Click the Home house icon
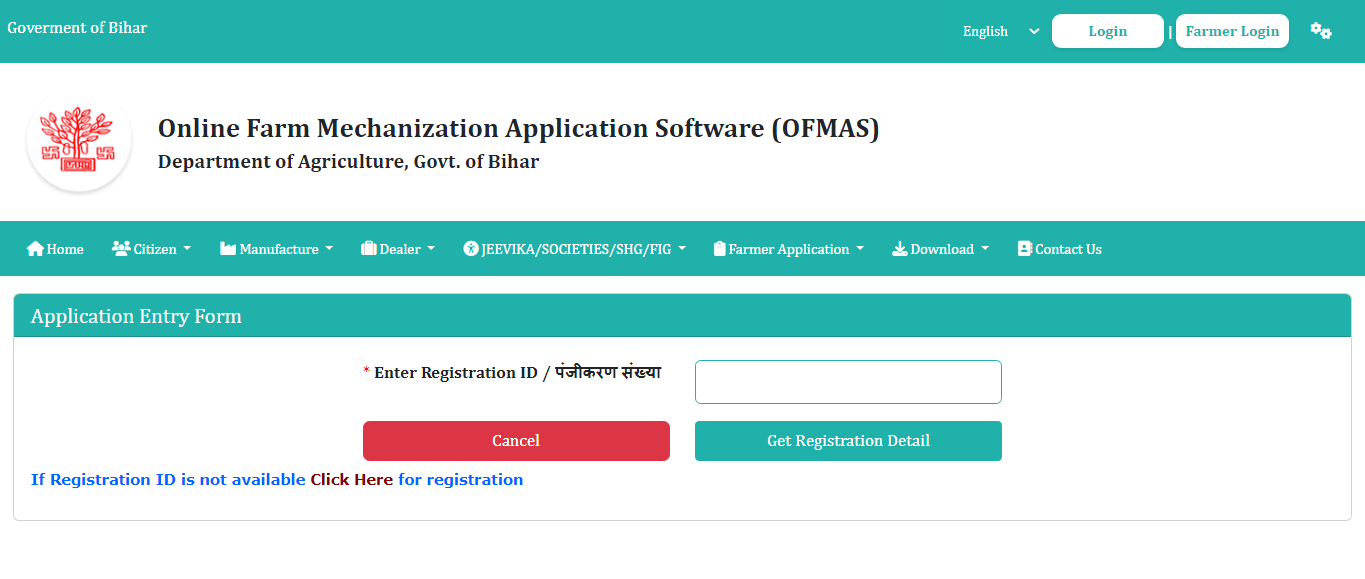The width and height of the screenshot is (1365, 579). click(x=35, y=249)
